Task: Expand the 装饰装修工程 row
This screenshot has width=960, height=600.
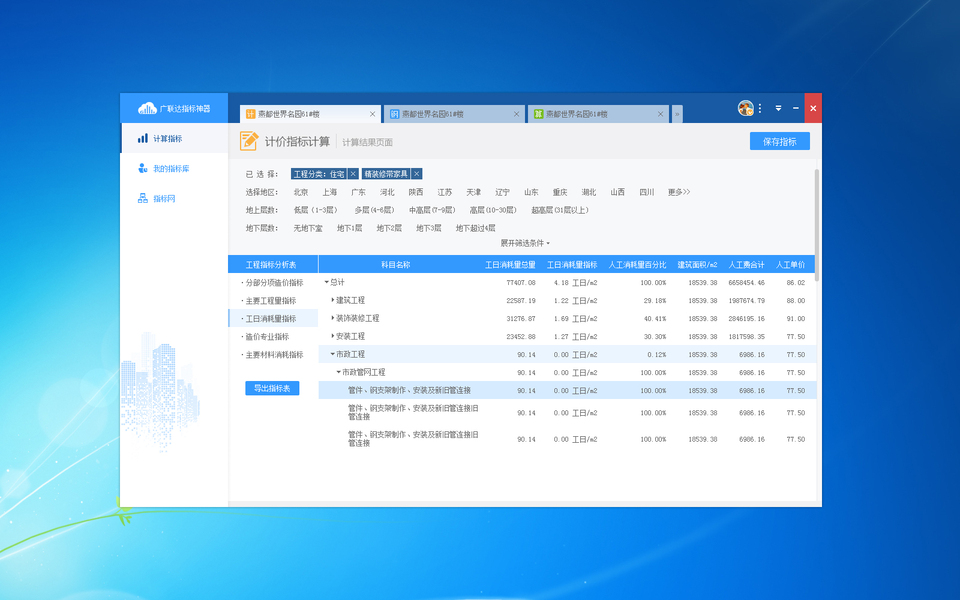Action: click(332, 318)
